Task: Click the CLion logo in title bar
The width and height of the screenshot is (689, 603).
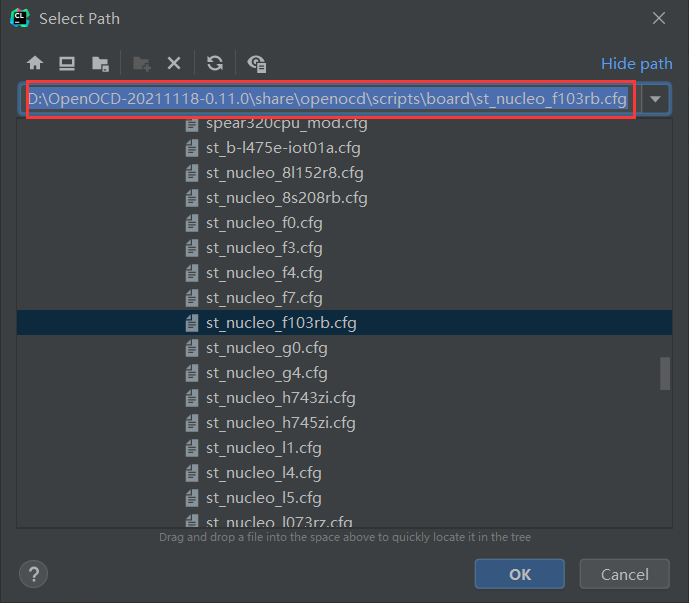Action: pyautogui.click(x=20, y=18)
